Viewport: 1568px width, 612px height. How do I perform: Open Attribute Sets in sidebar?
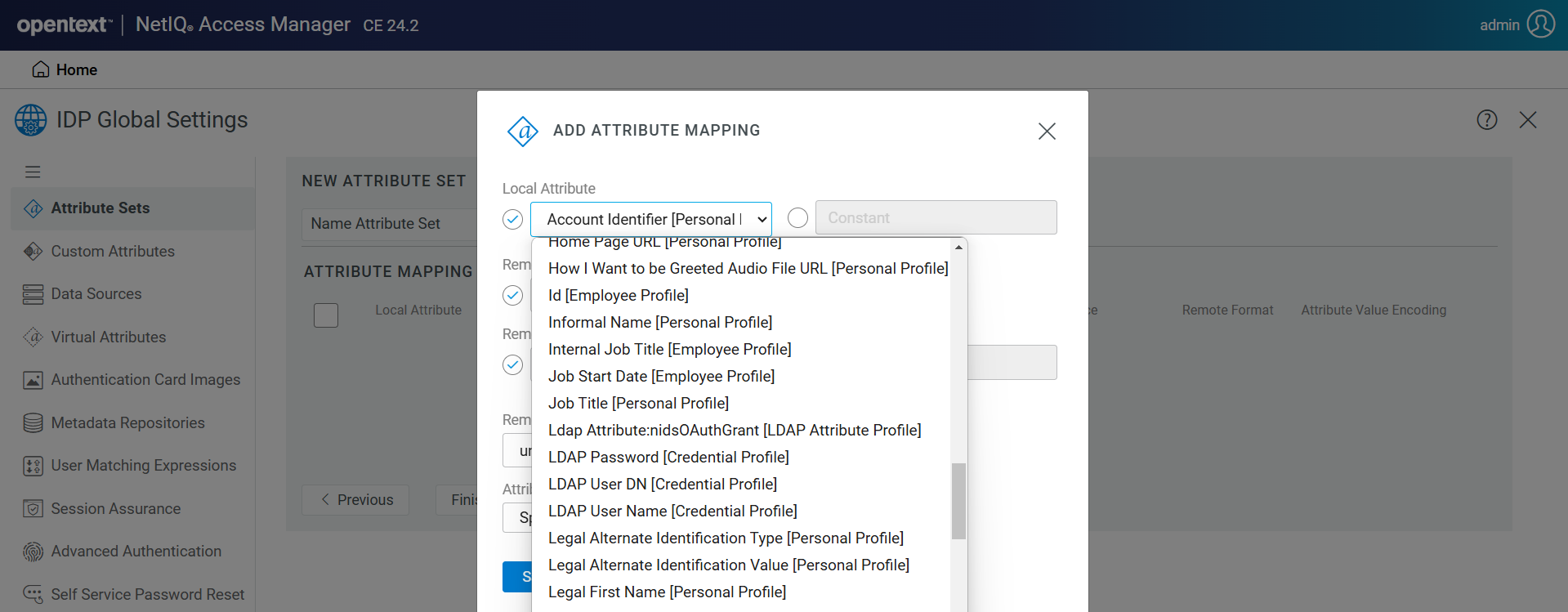click(x=101, y=208)
